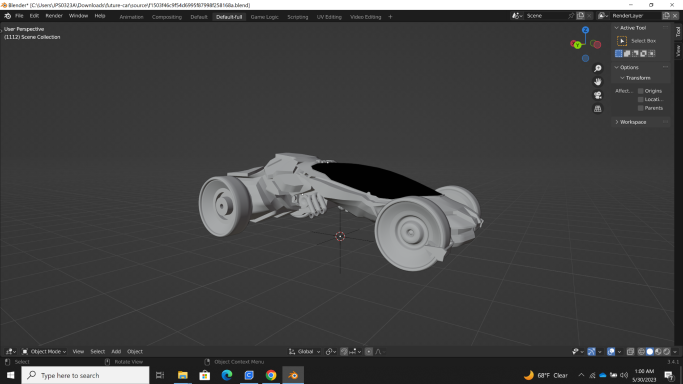Switch to the UV Editing workspace tab

coord(329,17)
